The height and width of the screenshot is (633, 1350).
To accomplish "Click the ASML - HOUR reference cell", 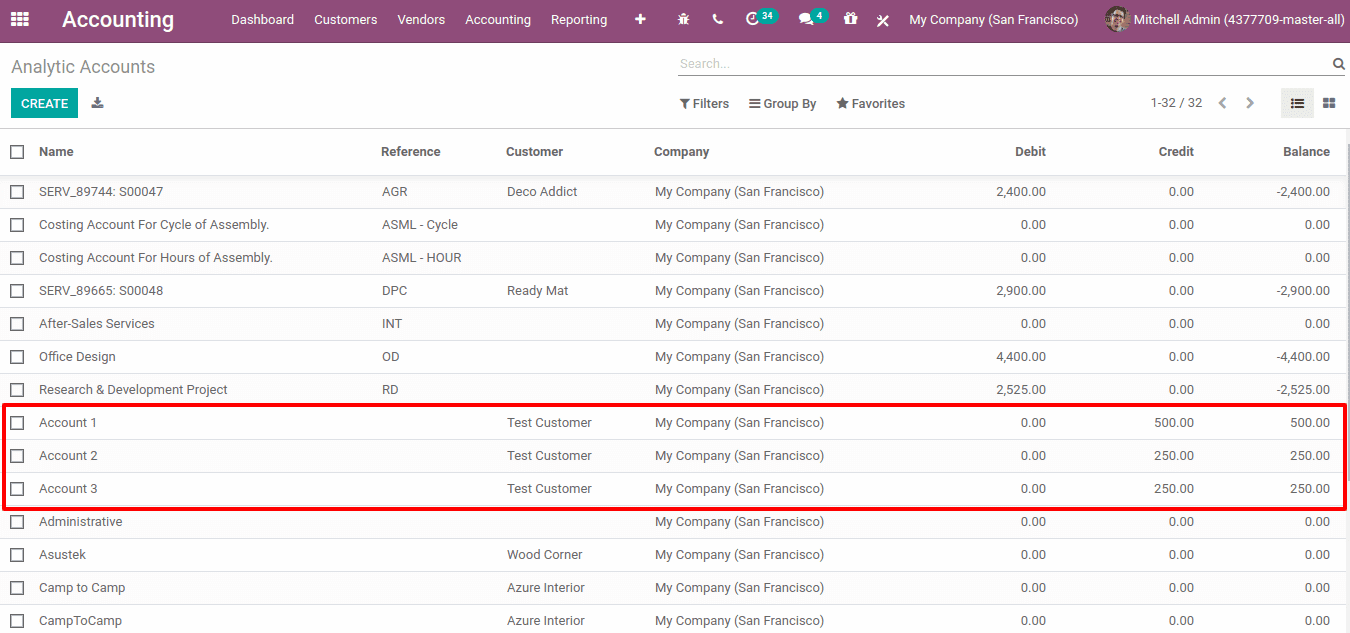I will tap(422, 258).
